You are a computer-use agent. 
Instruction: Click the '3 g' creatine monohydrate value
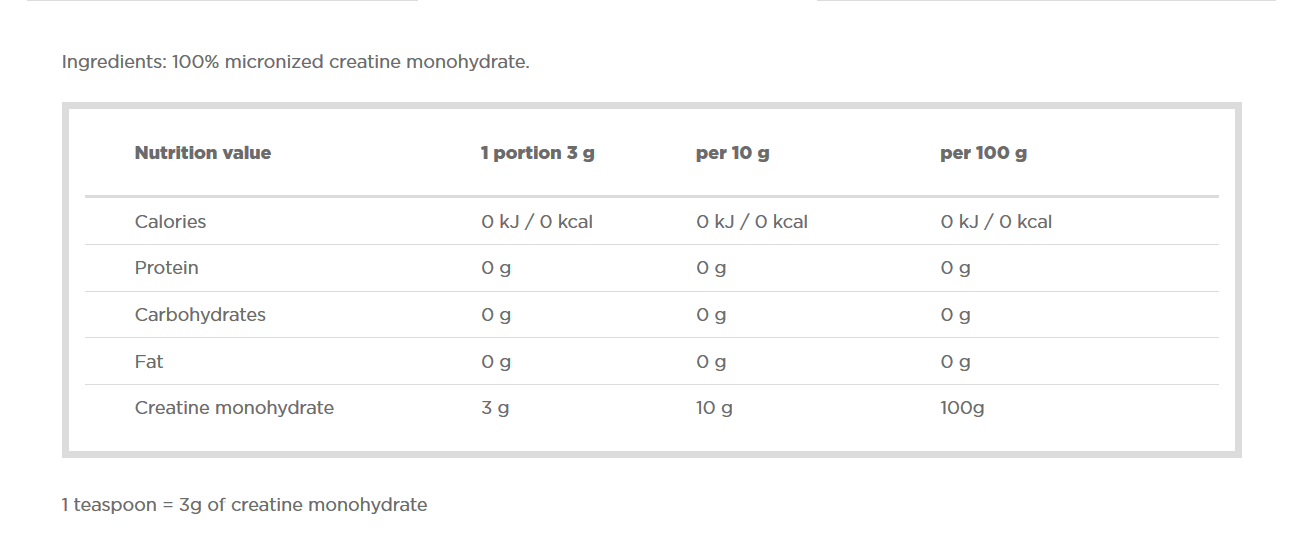coord(495,408)
